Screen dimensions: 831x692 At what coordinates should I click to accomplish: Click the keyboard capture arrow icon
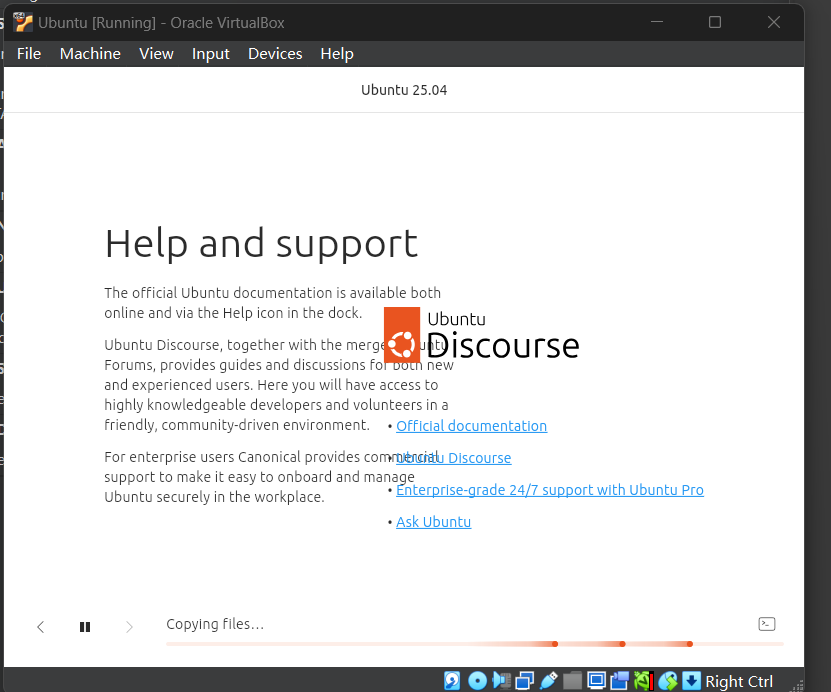pyautogui.click(x=691, y=680)
